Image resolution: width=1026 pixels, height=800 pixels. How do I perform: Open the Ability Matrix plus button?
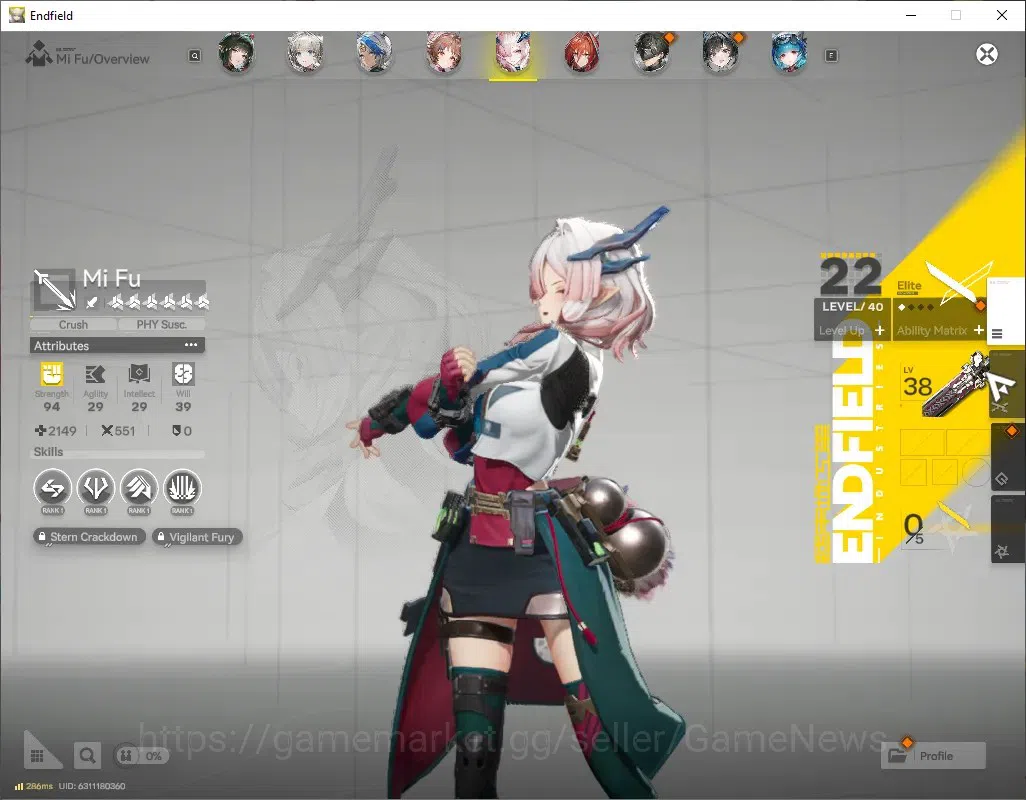[978, 330]
